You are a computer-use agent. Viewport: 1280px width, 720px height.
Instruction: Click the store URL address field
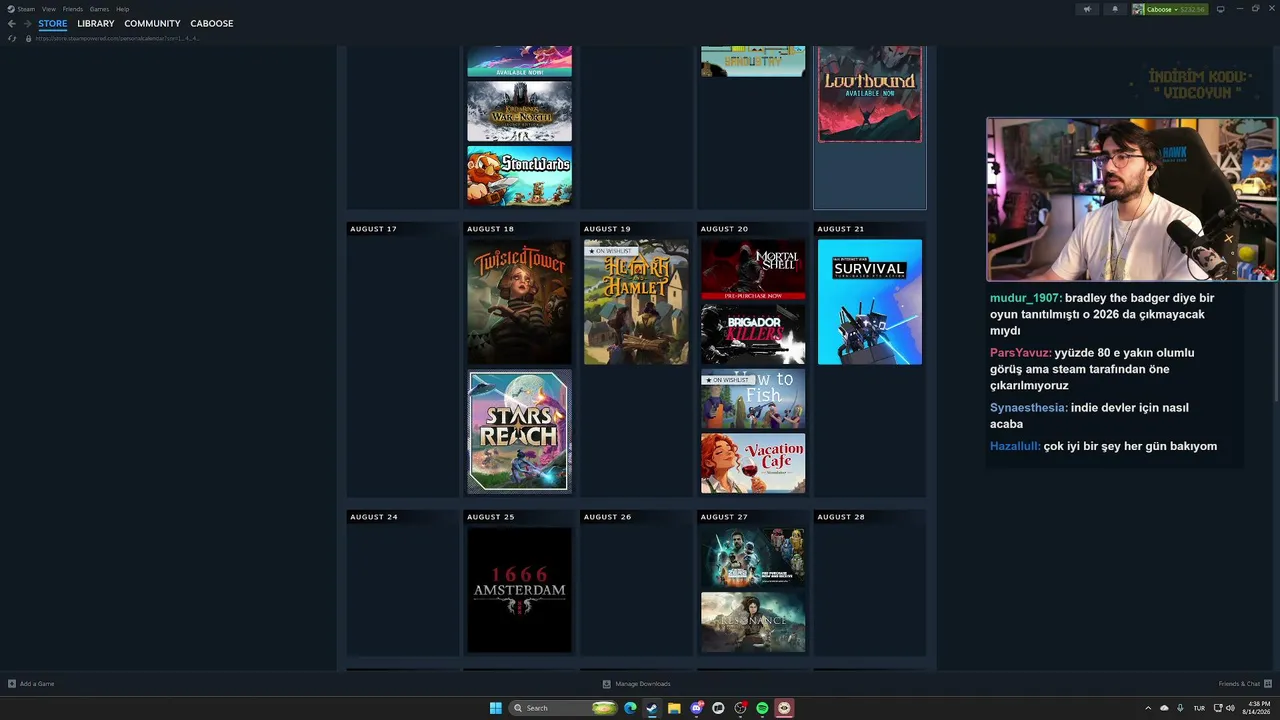[x=117, y=38]
